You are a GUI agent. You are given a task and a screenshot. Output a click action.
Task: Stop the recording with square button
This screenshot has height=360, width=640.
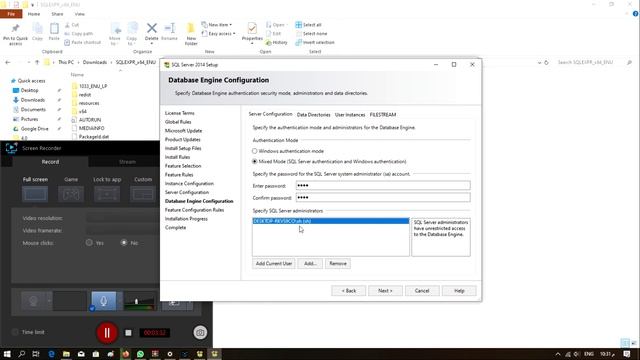tap(128, 333)
